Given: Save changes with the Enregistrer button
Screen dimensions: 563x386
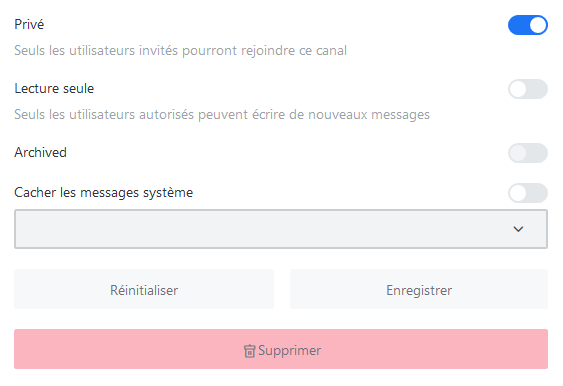Looking at the screenshot, I should point(419,289).
